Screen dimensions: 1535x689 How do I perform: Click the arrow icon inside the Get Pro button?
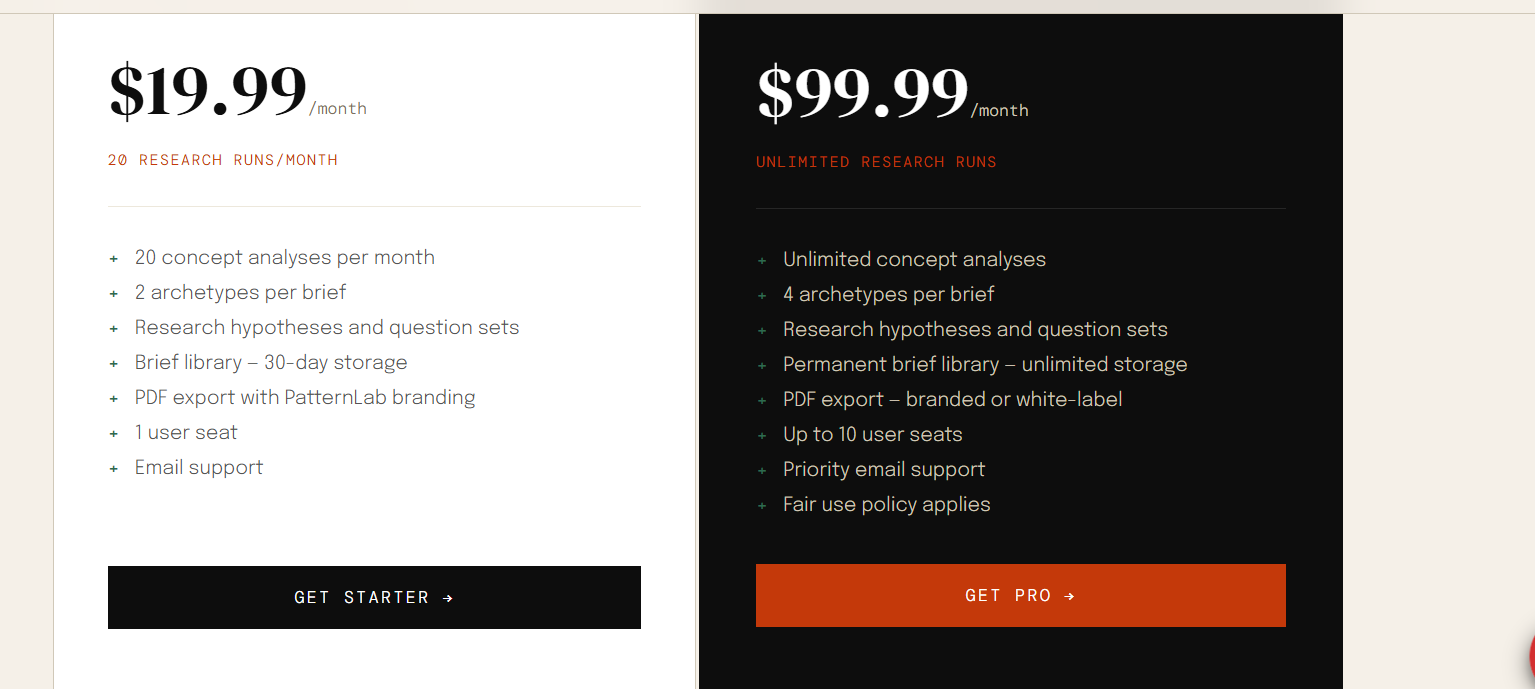click(1069, 596)
